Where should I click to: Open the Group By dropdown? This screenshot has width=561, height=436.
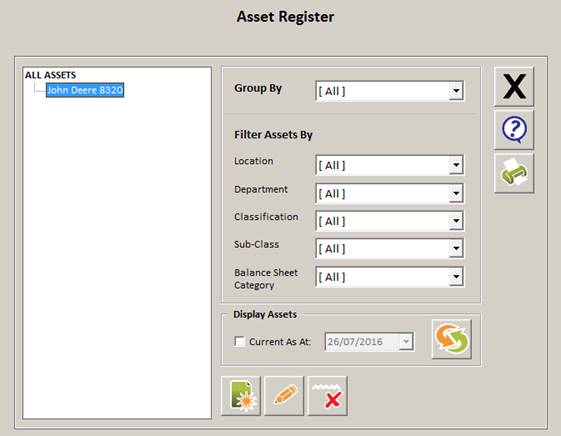456,91
